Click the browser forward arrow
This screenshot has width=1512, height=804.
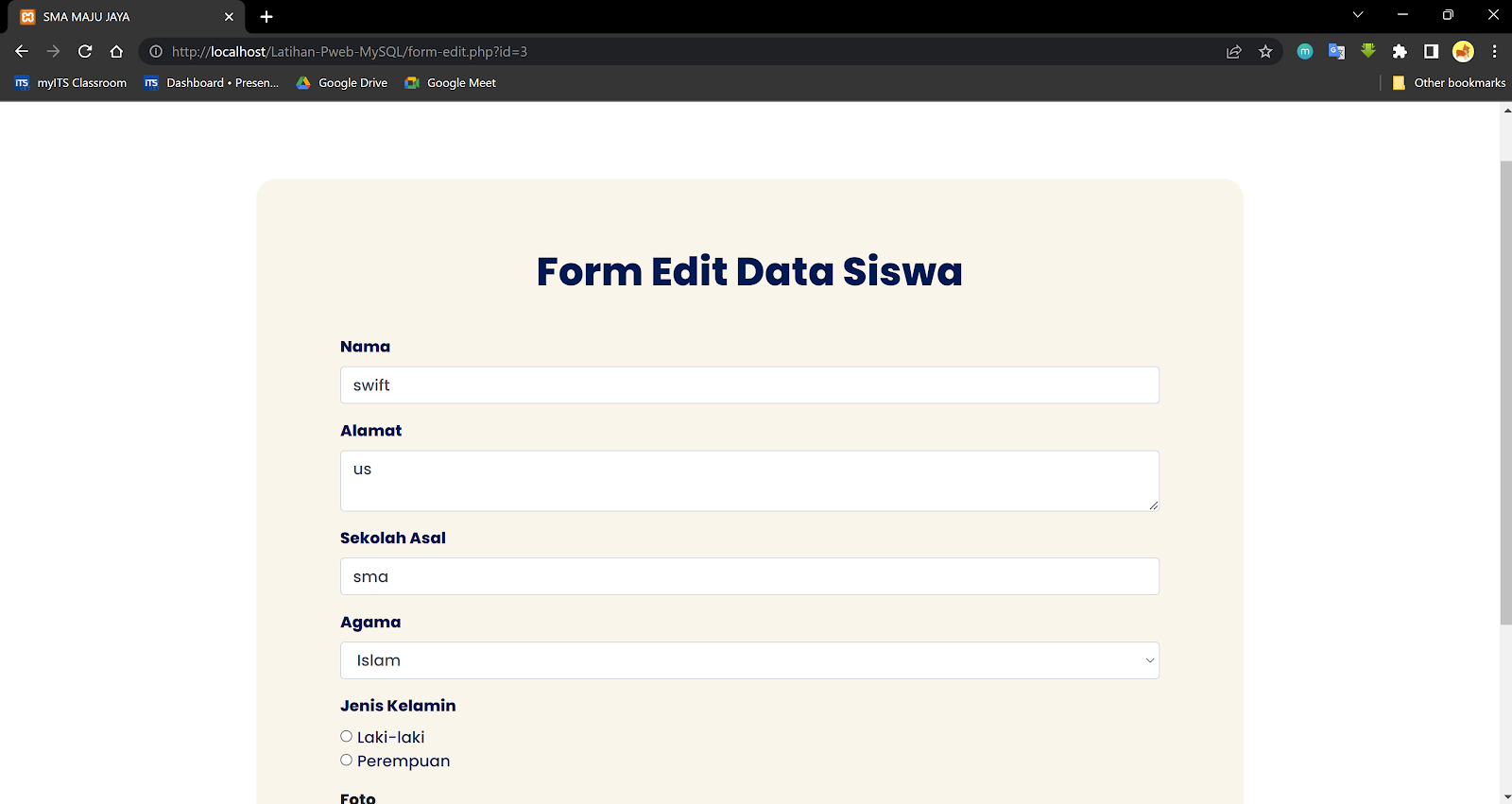coord(53,52)
